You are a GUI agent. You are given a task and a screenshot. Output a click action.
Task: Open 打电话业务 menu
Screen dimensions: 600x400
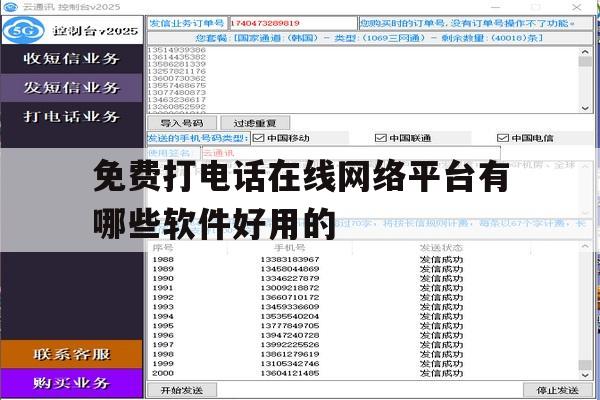click(72, 116)
